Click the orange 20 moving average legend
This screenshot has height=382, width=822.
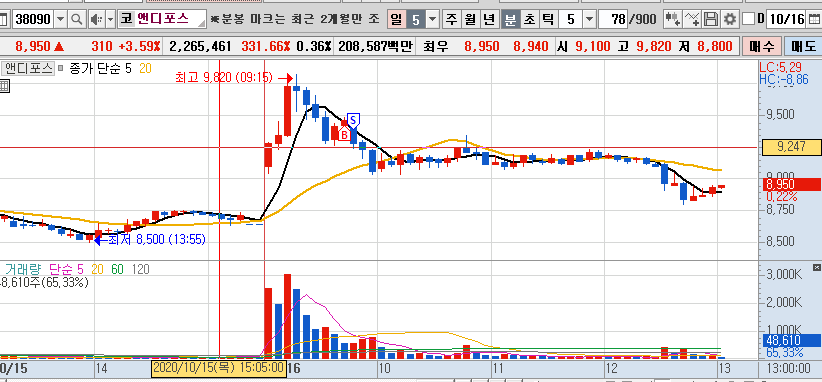coord(146,69)
